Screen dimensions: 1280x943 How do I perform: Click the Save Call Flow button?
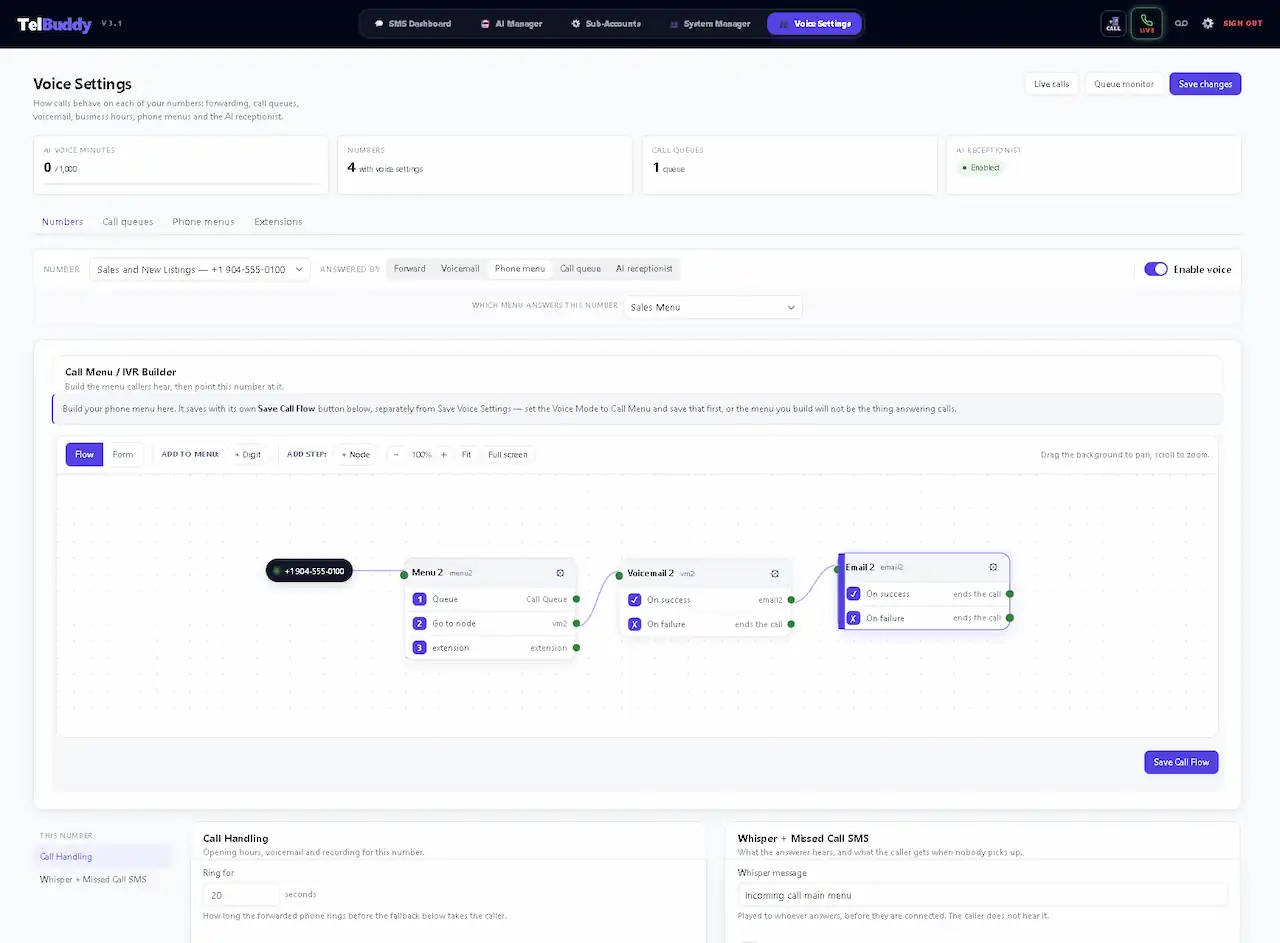pos(1181,762)
